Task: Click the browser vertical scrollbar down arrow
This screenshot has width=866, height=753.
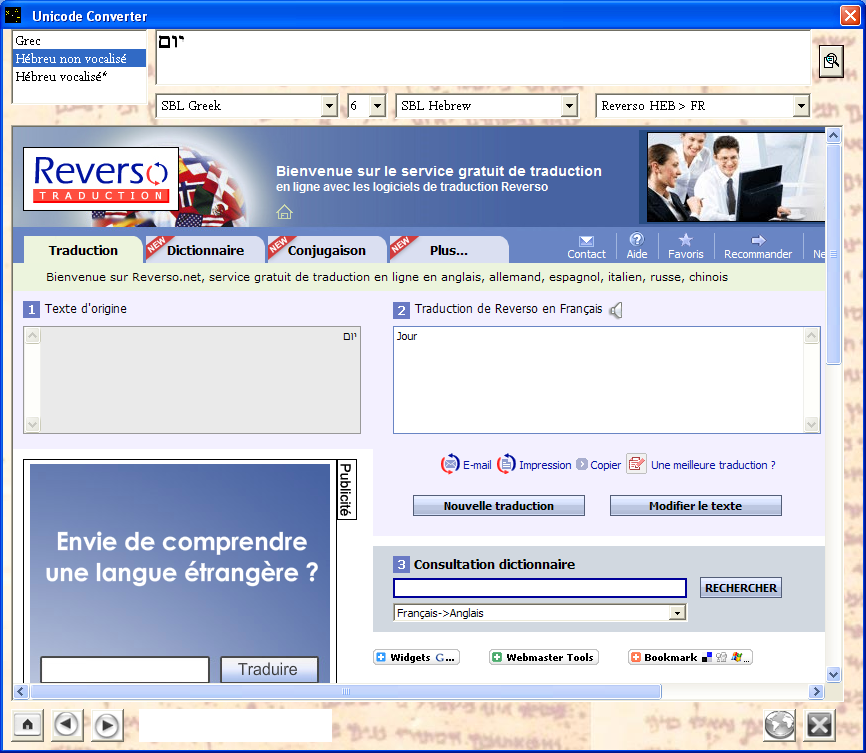Action: pos(833,674)
